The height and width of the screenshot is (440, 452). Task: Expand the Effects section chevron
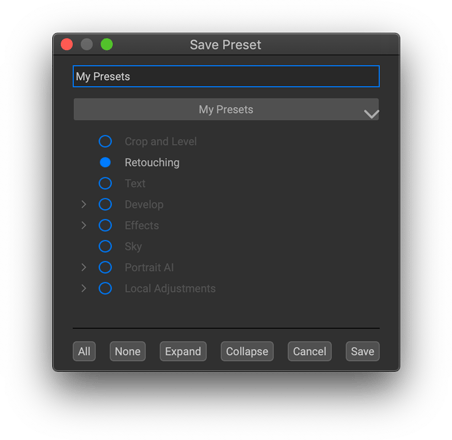pyautogui.click(x=84, y=225)
